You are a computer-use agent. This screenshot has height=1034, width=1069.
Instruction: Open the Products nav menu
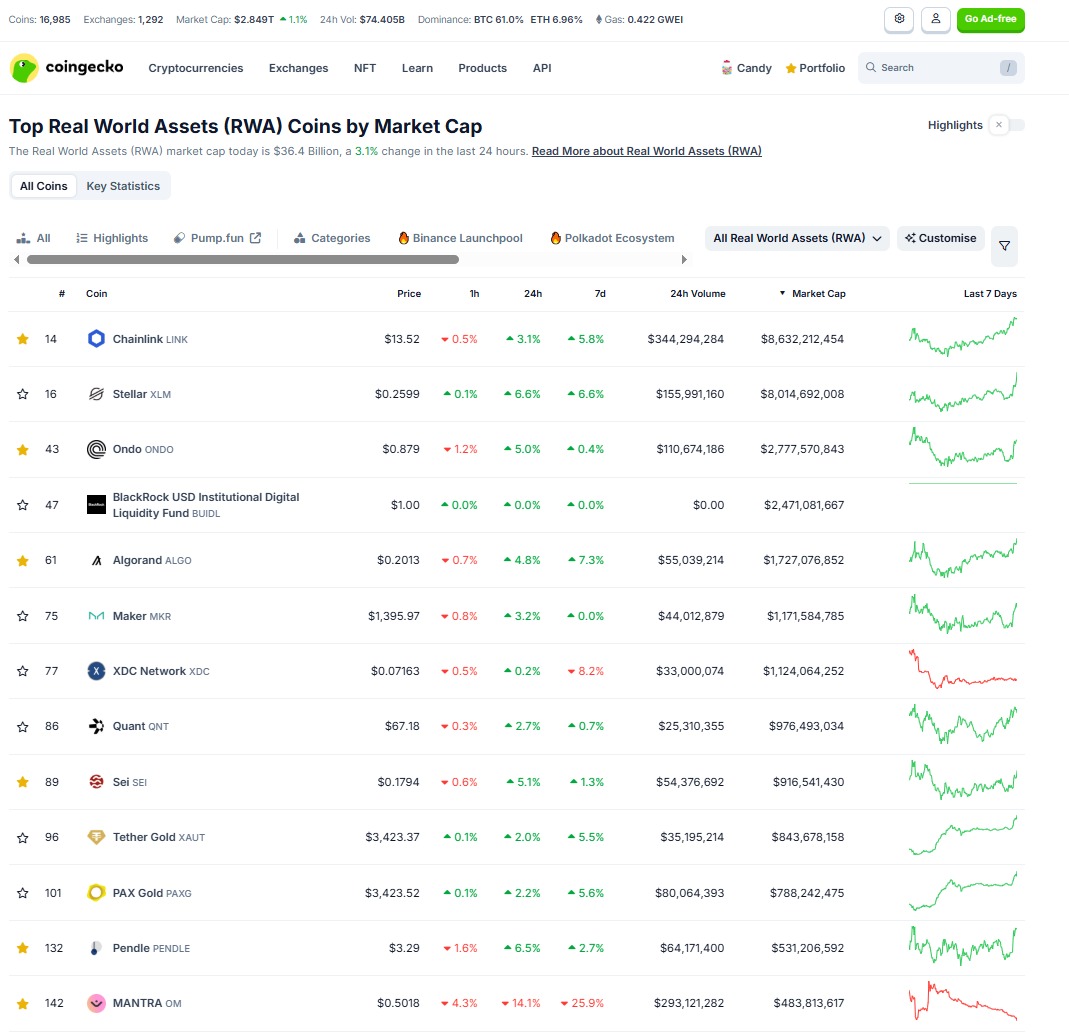coord(483,68)
